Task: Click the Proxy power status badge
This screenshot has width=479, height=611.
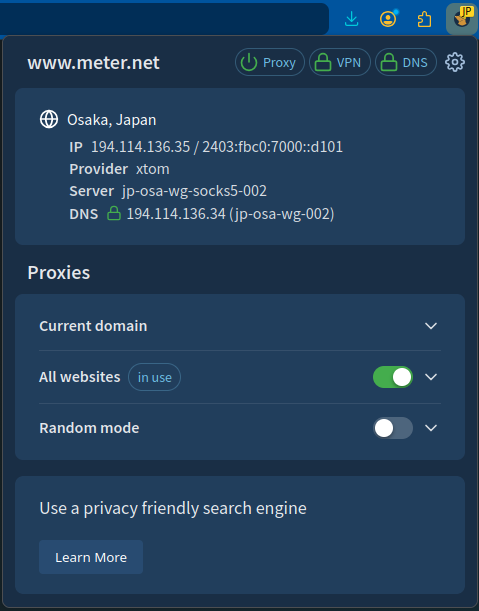Action: (x=270, y=62)
